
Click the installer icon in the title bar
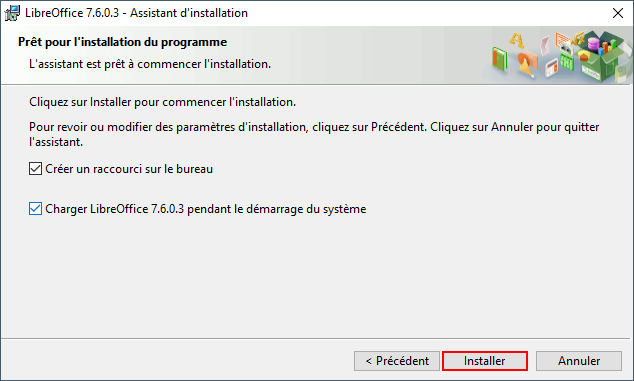point(12,13)
